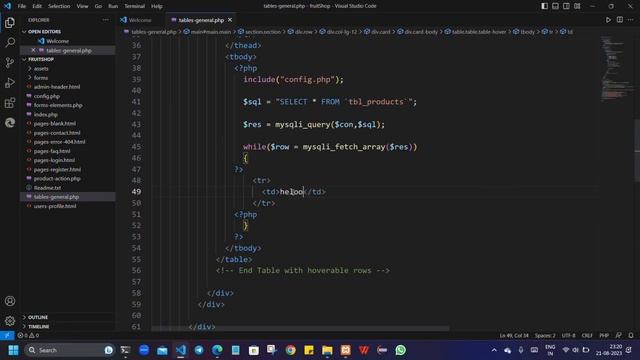
Task: Toggle the secondary side bar layout icon
Action: coord(567,6)
